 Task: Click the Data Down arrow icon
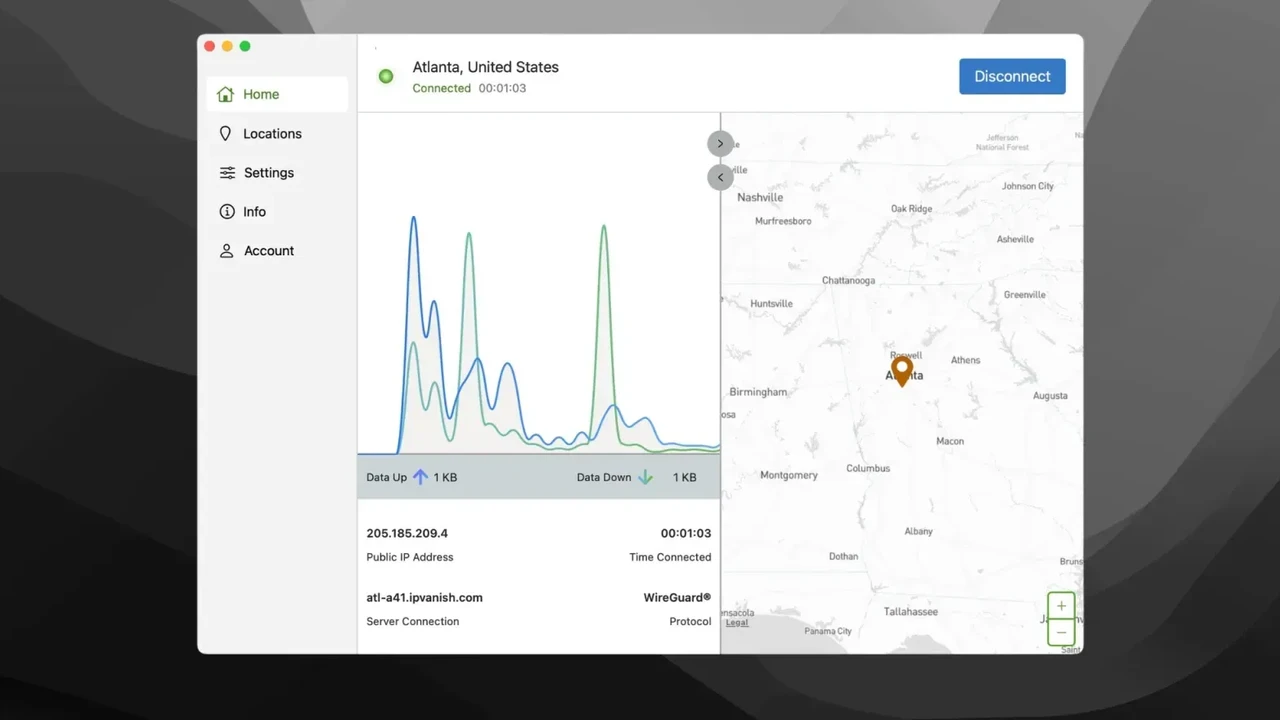pyautogui.click(x=645, y=477)
